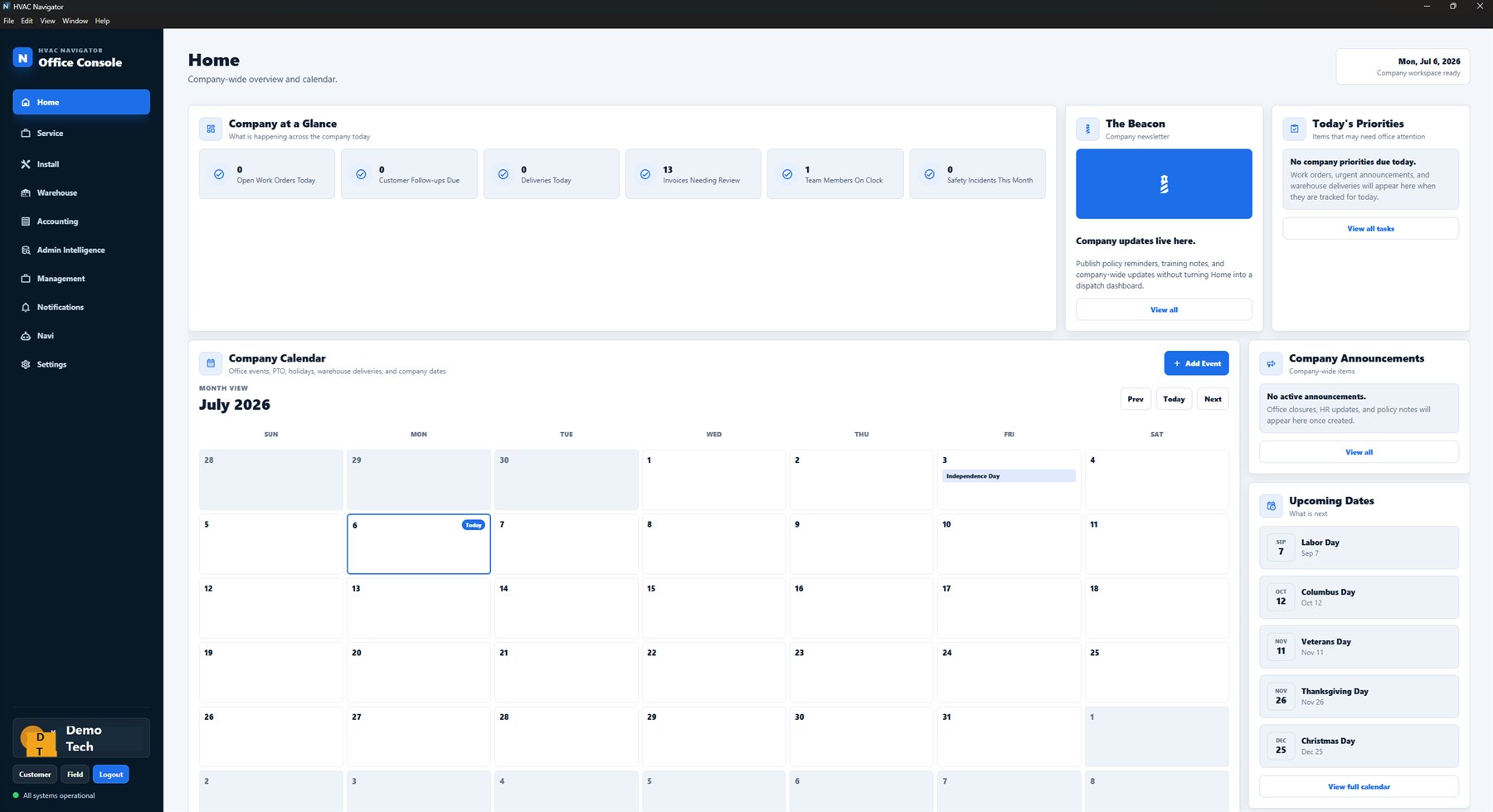Screen dimensions: 1493x812
Task: Open the Edit menu
Action: (27, 21)
